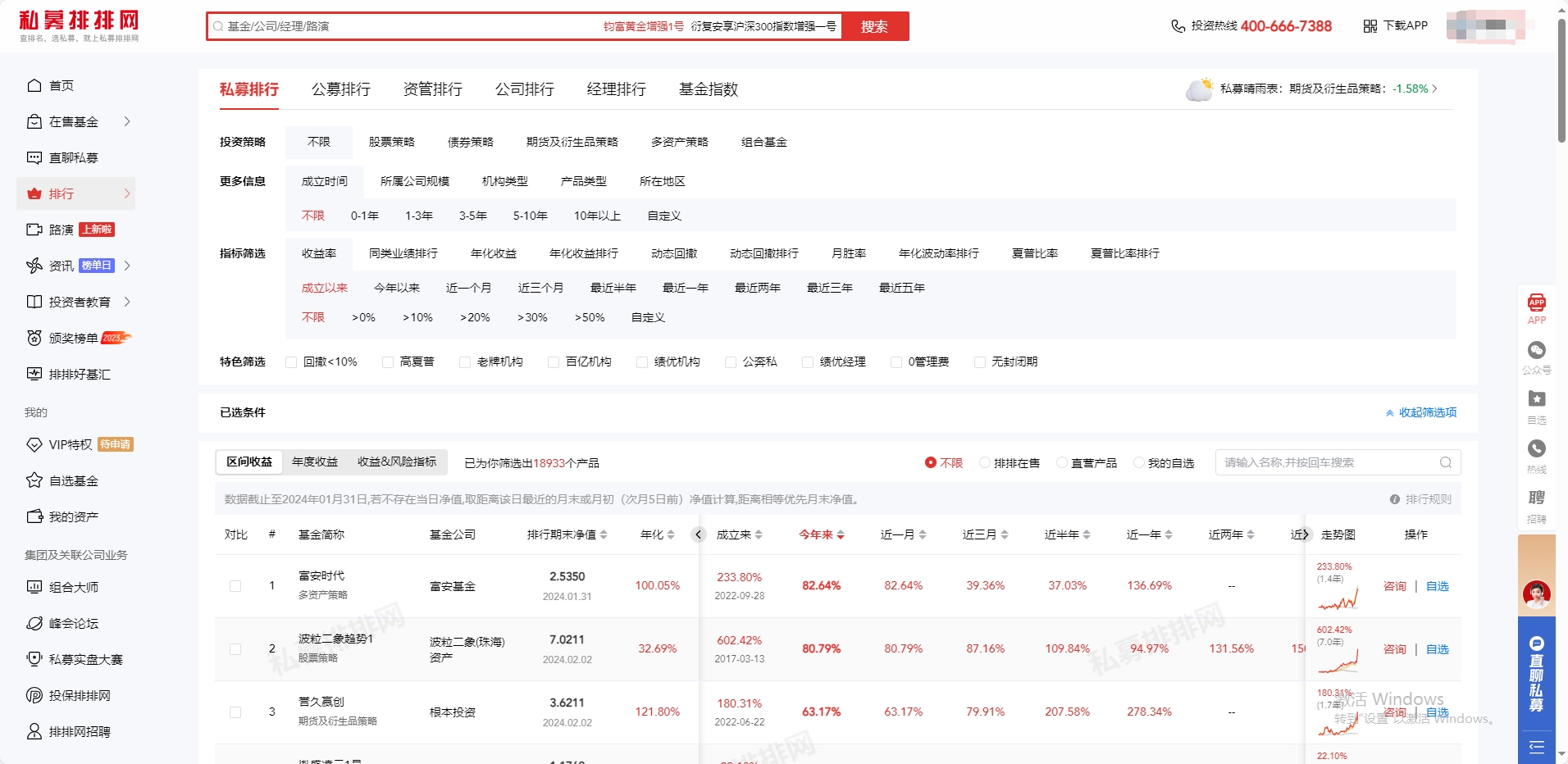This screenshot has width=1568, height=764.
Task: Open the APP icon in right floating bar
Action: tap(1537, 302)
